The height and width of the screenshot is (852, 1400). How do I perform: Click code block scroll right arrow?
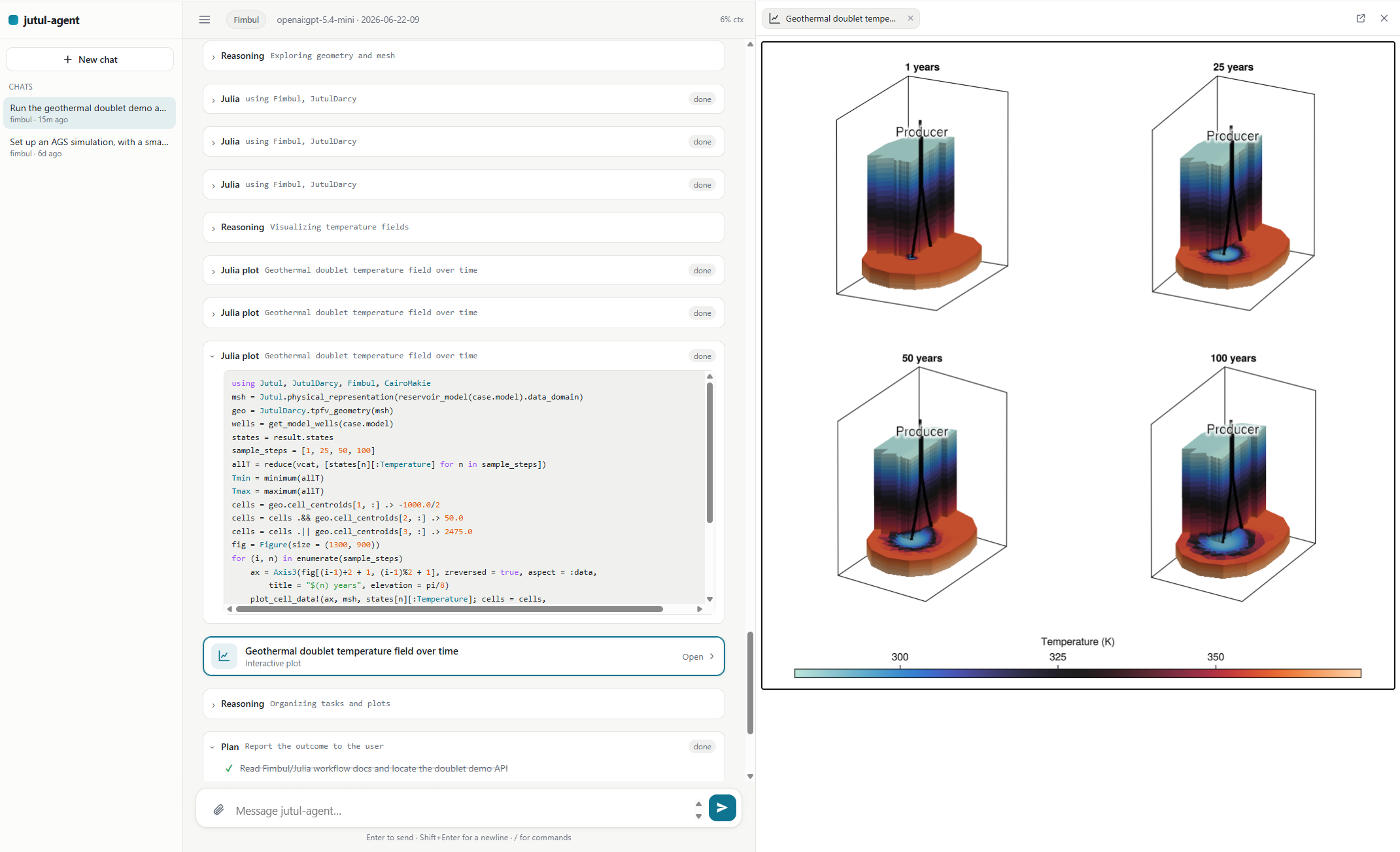point(700,609)
